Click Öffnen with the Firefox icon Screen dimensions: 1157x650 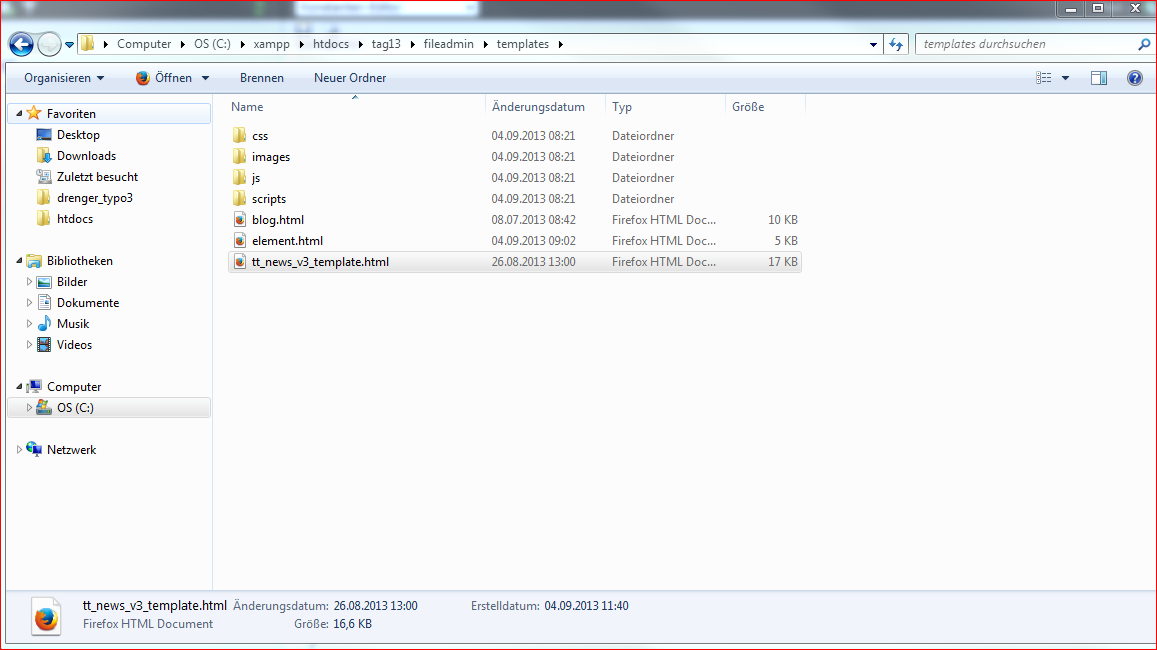point(164,78)
